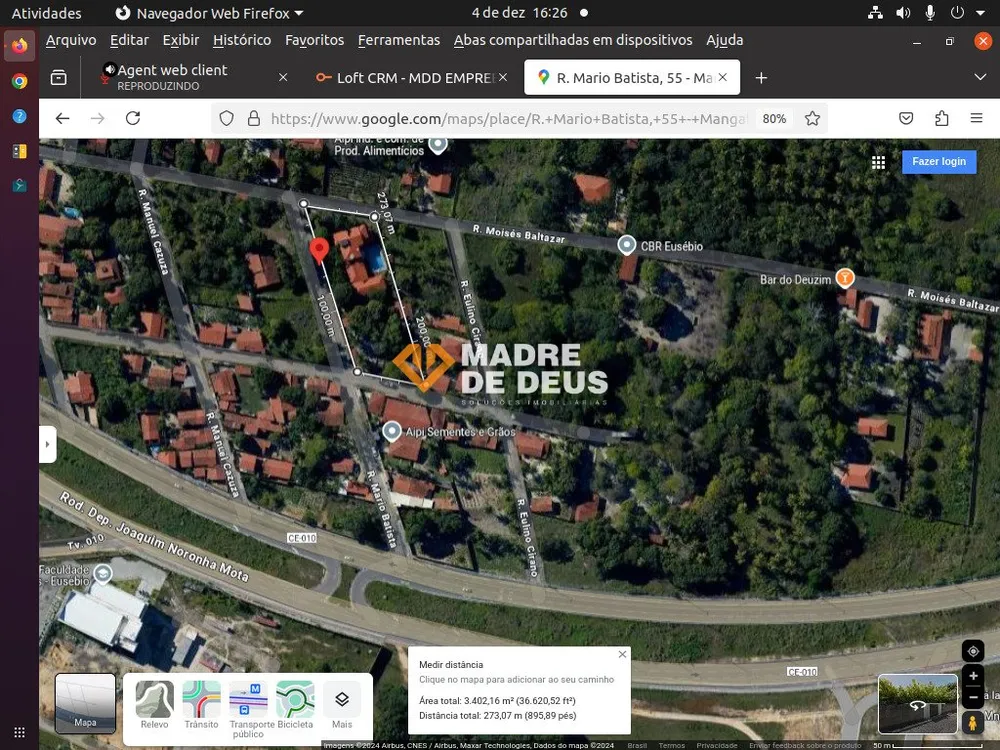This screenshot has width=1000, height=750.
Task: Click the Fazer login button
Action: click(939, 161)
